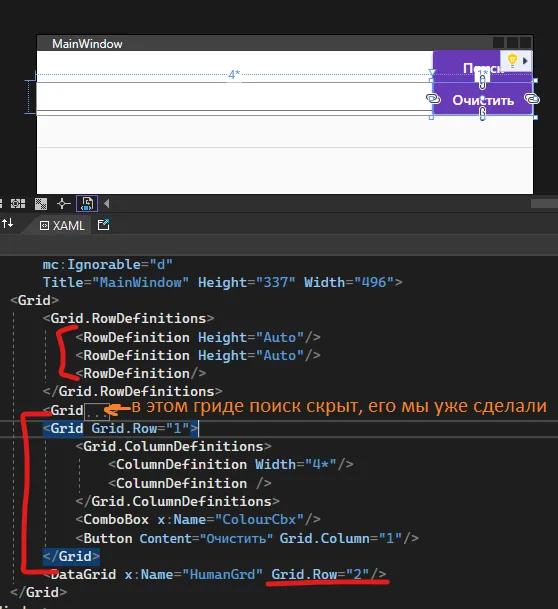
Task: Open the lightbulb quick actions
Action: coord(512,60)
